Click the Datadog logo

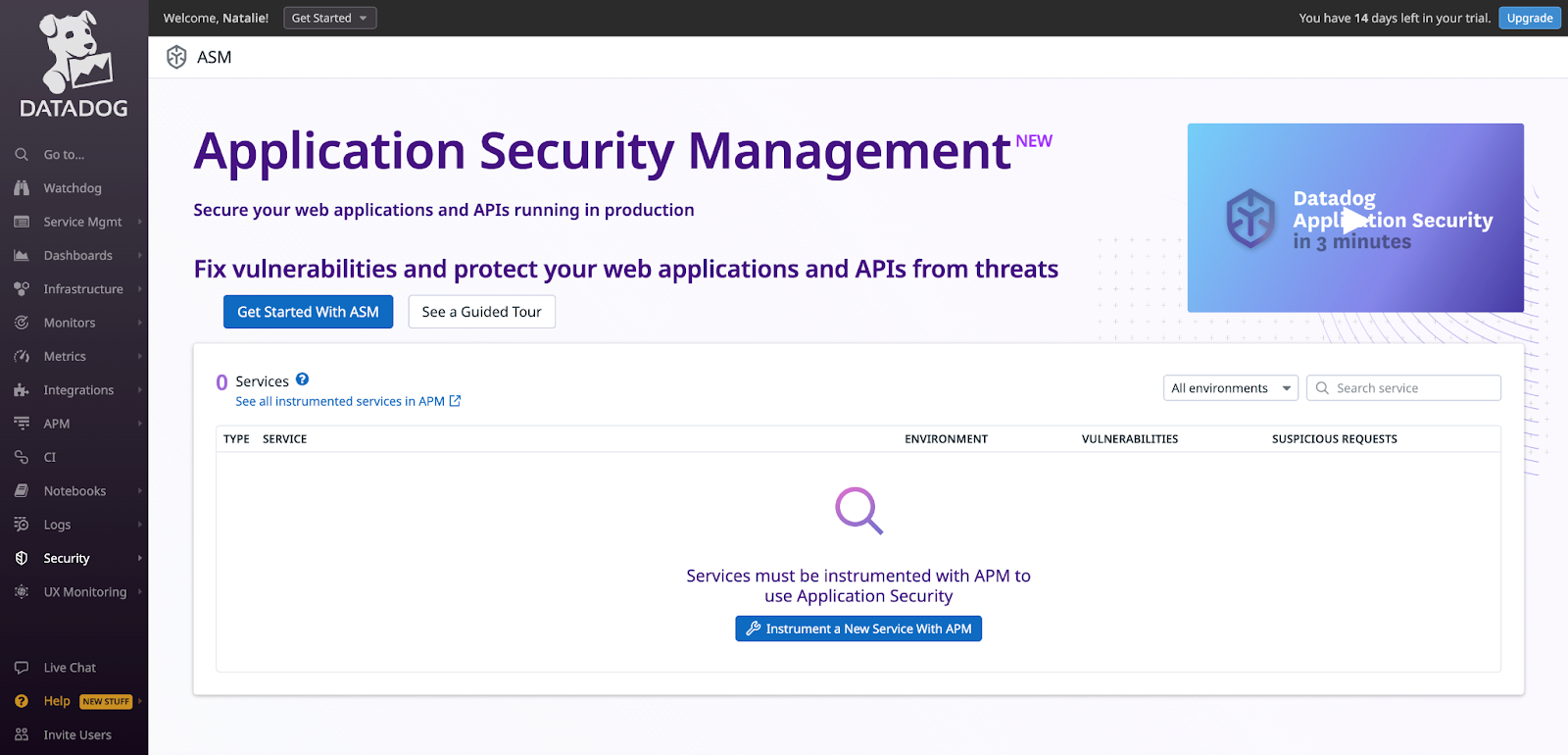point(73,65)
